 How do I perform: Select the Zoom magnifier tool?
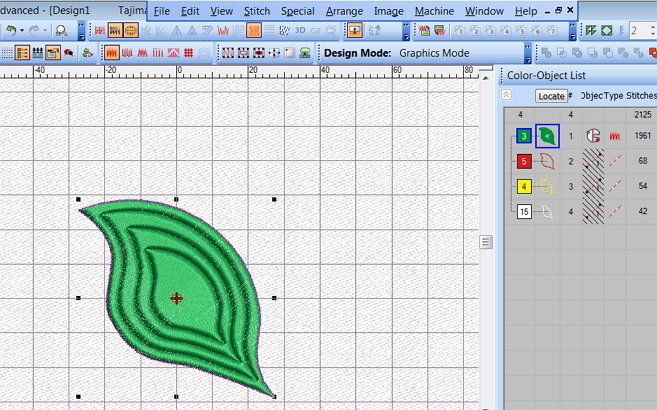pyautogui.click(x=62, y=31)
